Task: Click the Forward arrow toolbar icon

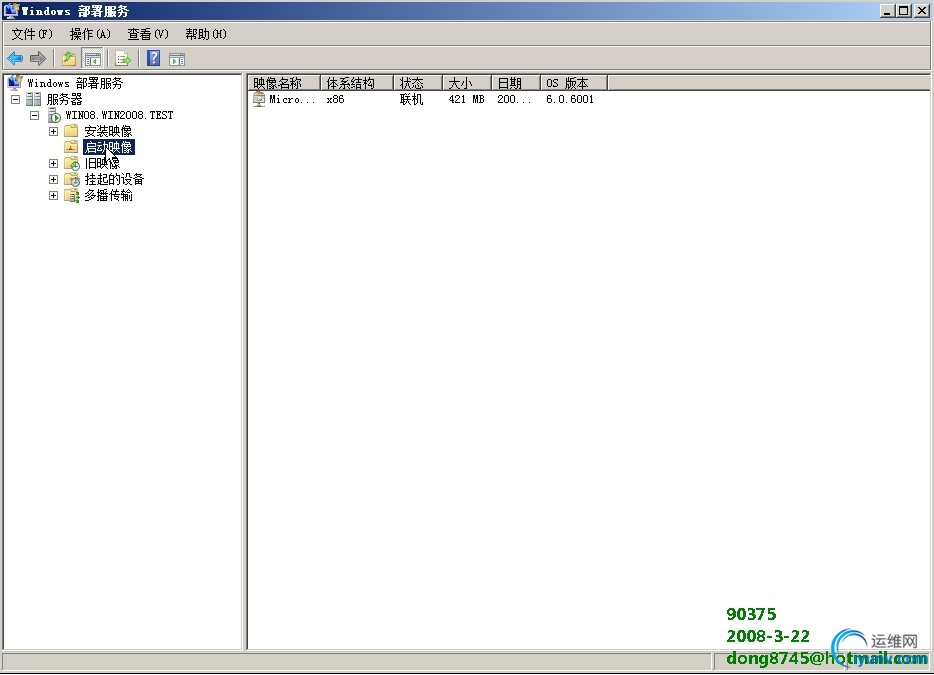Action: (x=38, y=58)
